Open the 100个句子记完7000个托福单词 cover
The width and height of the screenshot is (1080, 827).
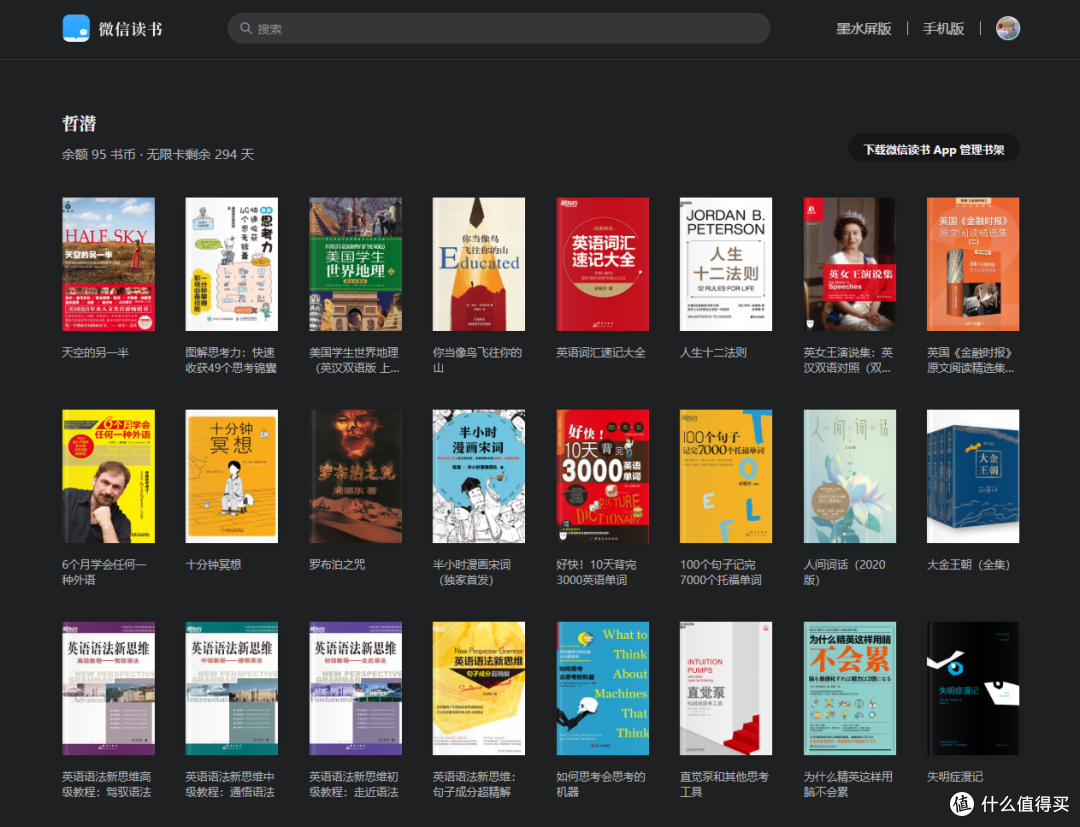tap(726, 477)
